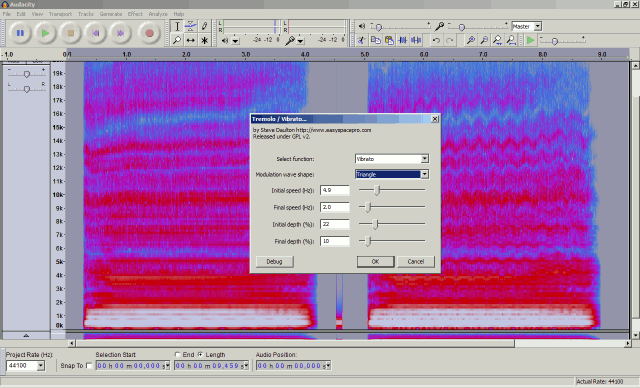Open the Help menu
Viewport: 640px width, 388px height.
point(179,14)
